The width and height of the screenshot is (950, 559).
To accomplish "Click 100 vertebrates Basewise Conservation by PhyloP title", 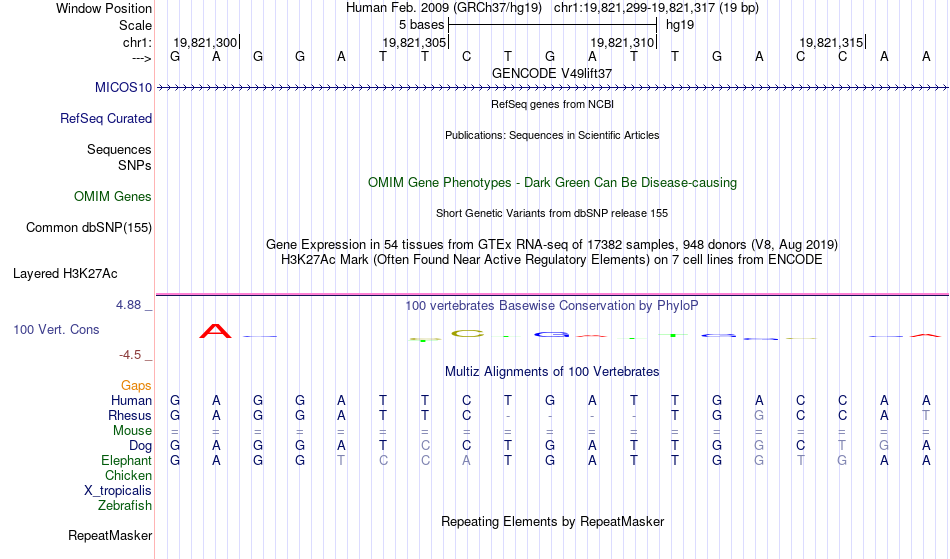I will pos(552,305).
